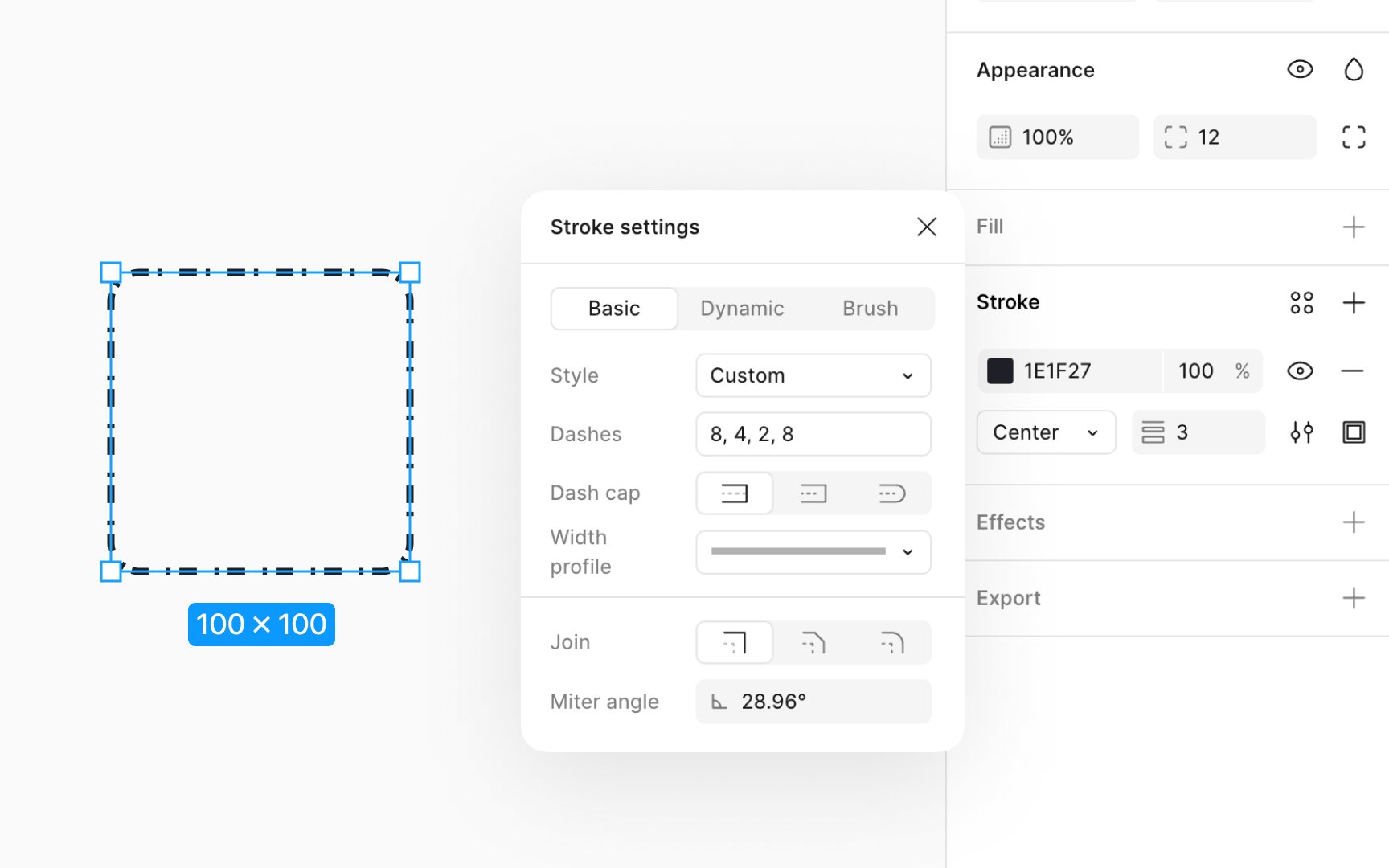
Task: Click the blend mode droplet icon
Action: 1354,70
